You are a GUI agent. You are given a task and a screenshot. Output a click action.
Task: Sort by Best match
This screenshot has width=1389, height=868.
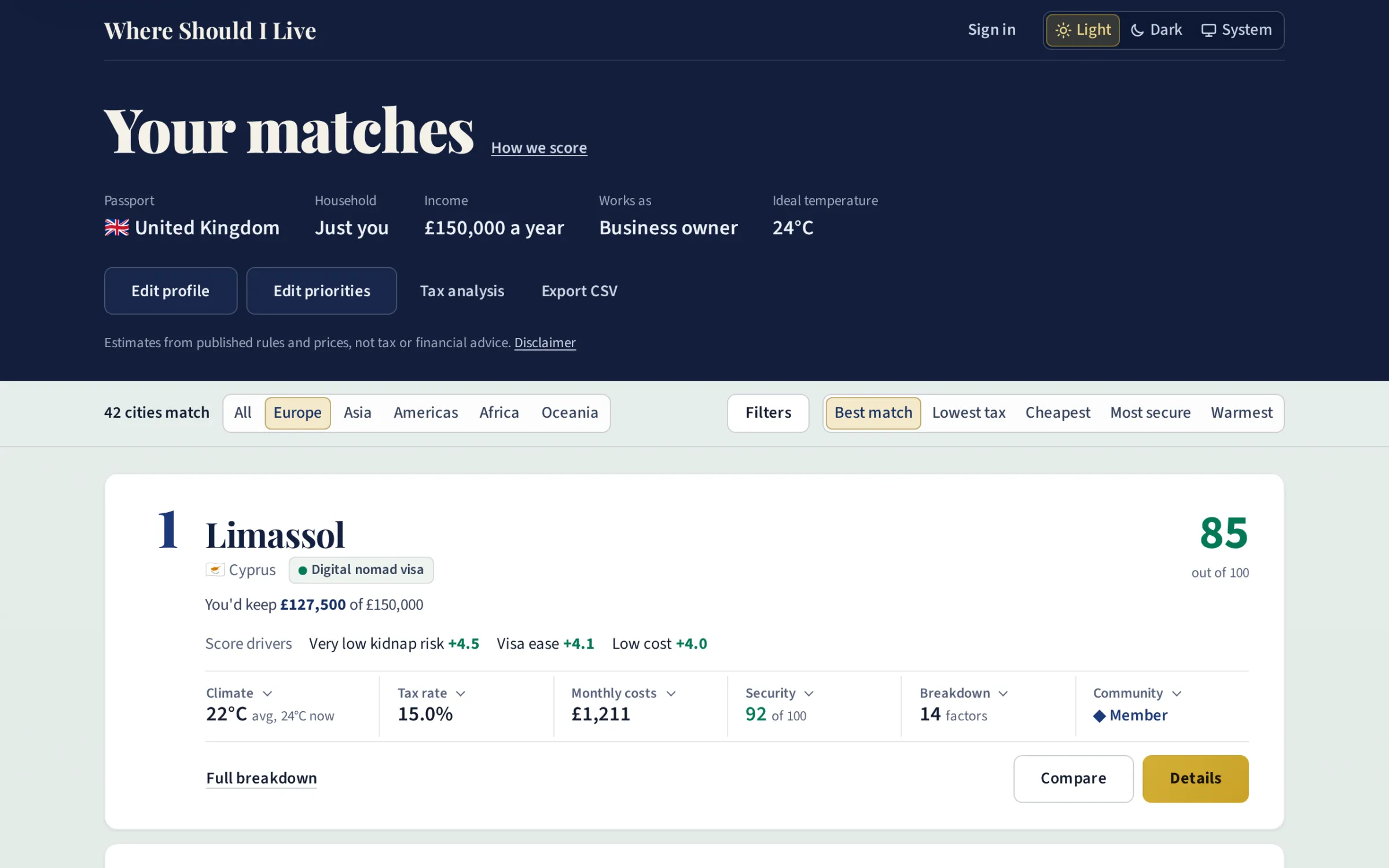pyautogui.click(x=873, y=413)
